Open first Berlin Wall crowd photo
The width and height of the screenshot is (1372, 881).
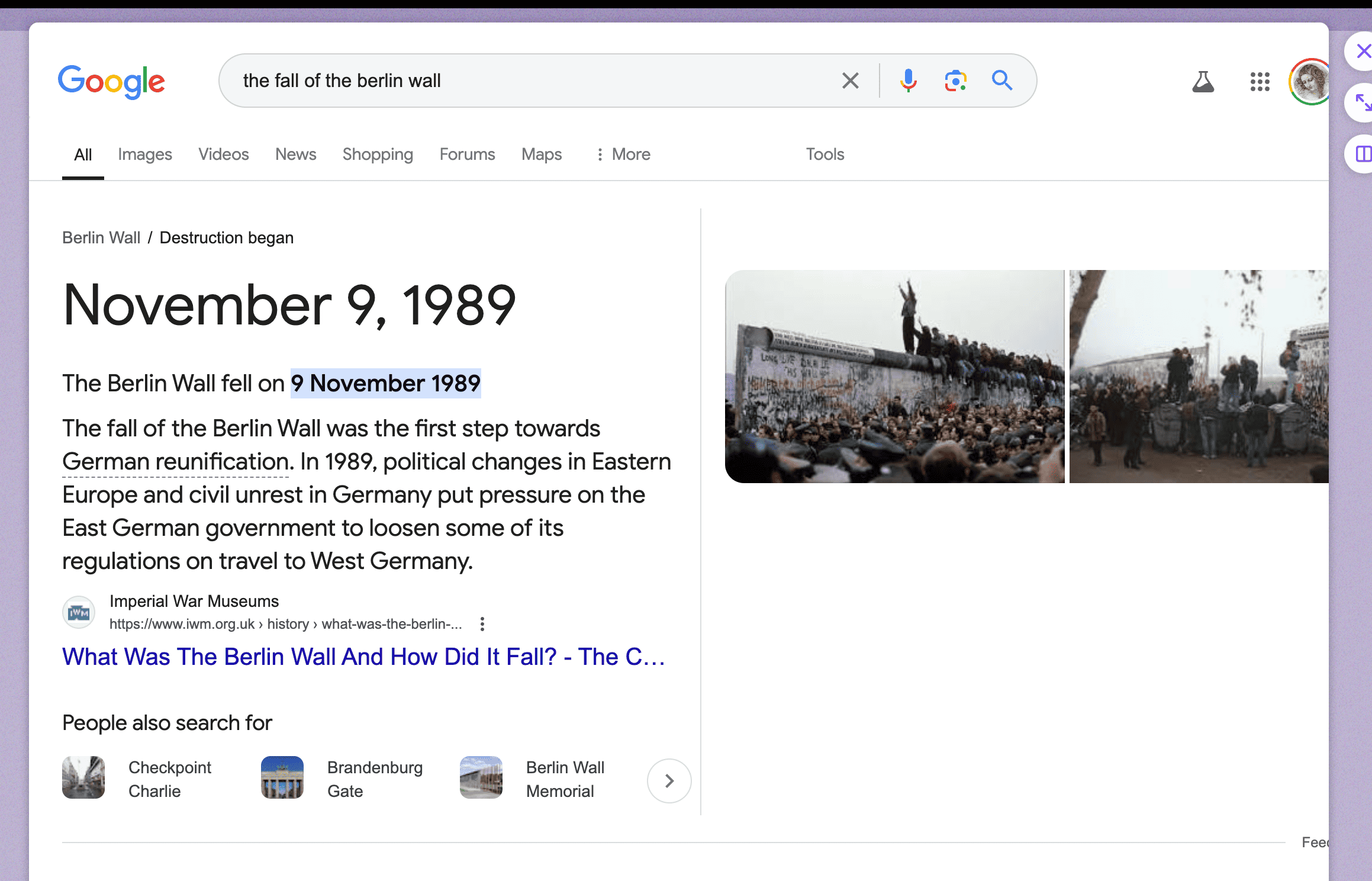point(894,377)
